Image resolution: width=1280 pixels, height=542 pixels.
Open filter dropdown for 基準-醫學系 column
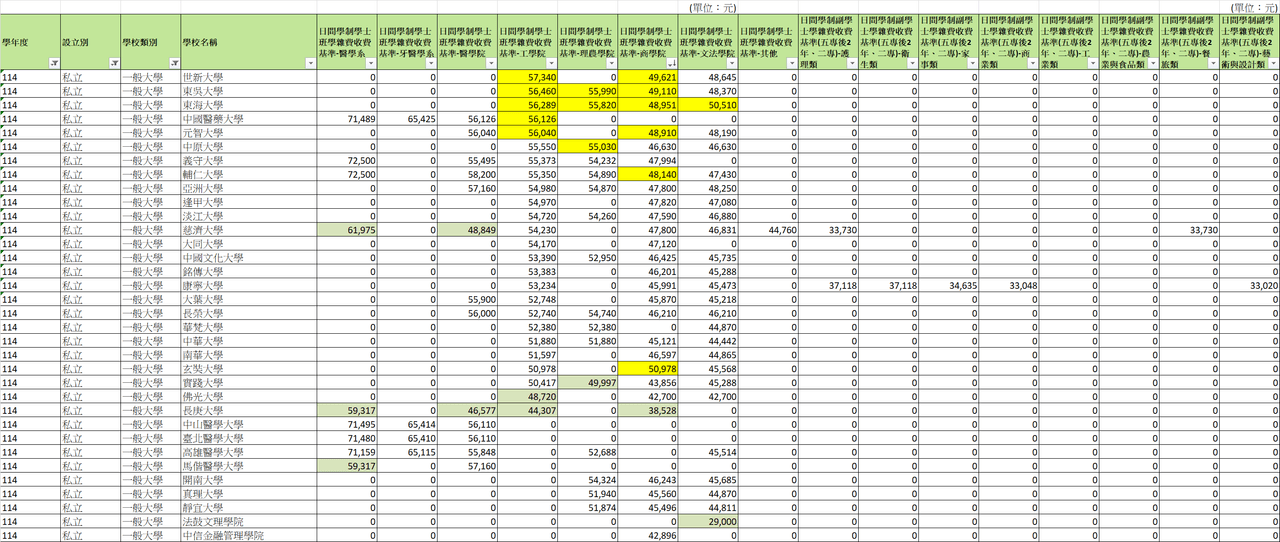pos(371,63)
